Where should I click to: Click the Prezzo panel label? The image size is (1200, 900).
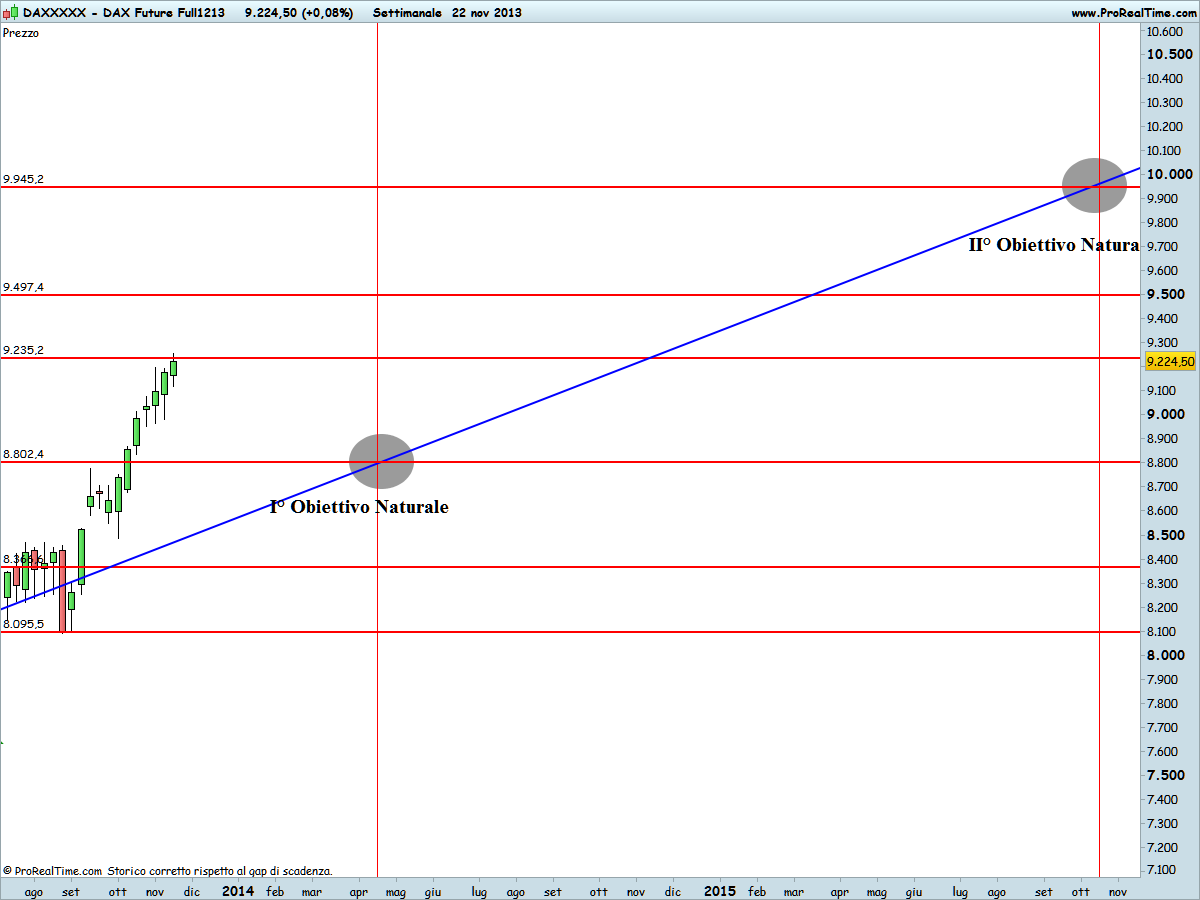pyautogui.click(x=21, y=33)
